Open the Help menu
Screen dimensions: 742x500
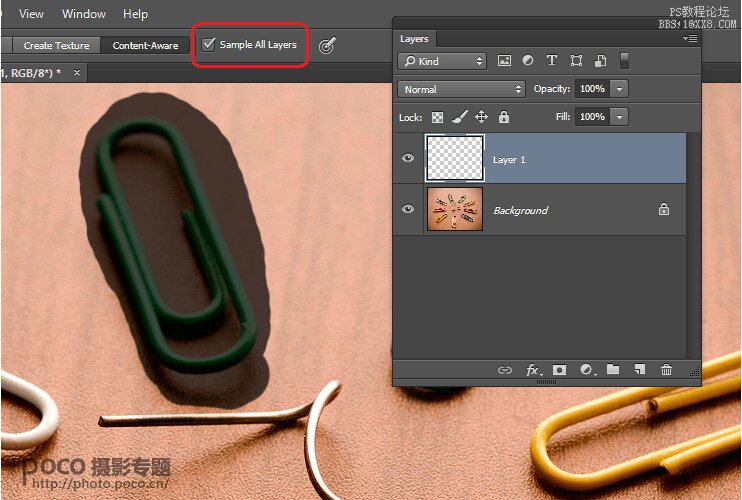click(x=135, y=14)
